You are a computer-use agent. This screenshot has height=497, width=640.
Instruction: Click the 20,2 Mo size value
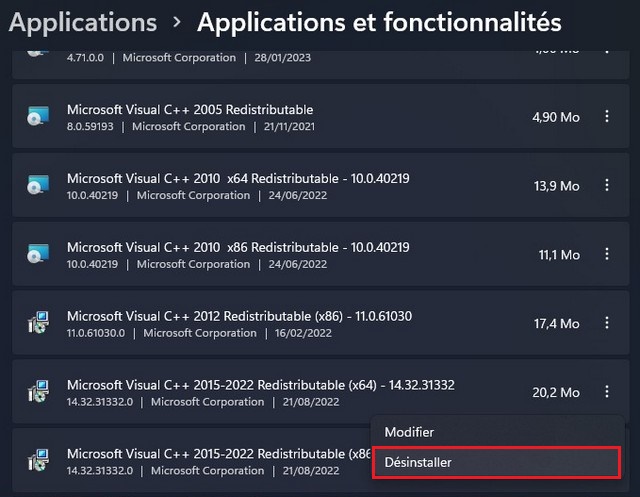(556, 393)
